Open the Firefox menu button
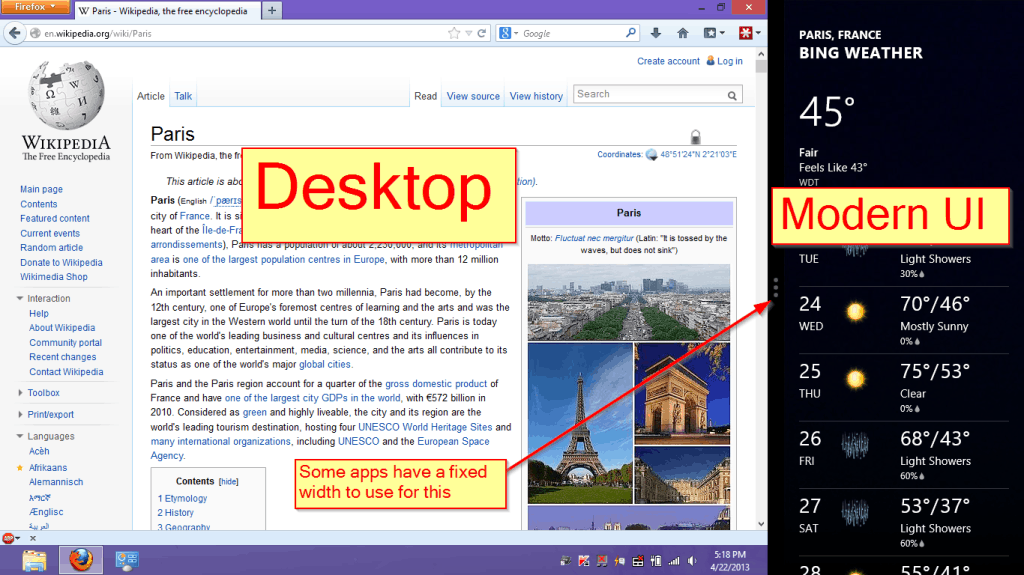 coord(36,7)
